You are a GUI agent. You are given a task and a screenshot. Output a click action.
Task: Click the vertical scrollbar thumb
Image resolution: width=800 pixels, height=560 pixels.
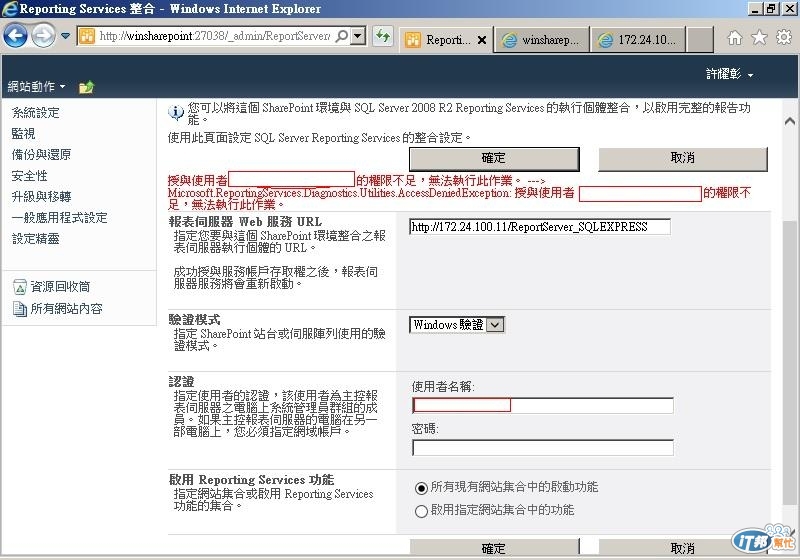(790, 362)
